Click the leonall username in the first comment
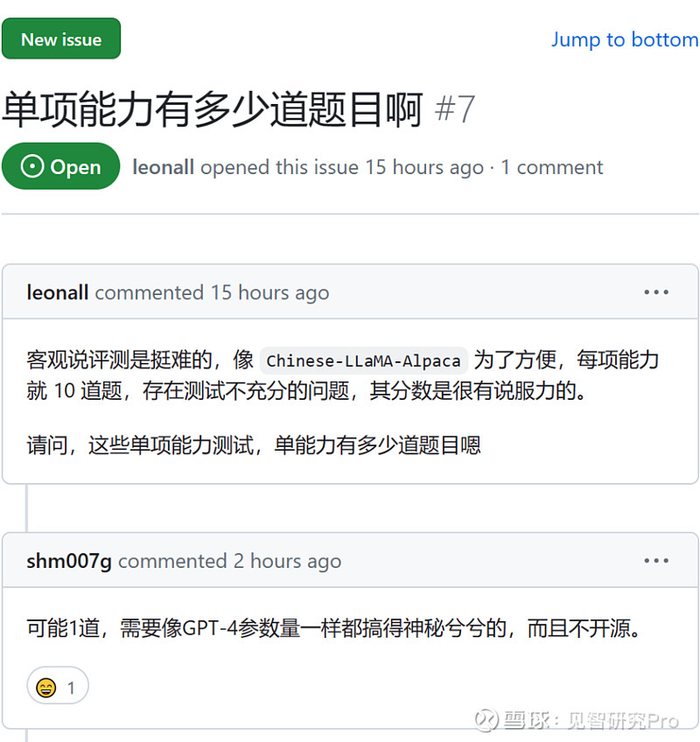The height and width of the screenshot is (742, 700). click(x=58, y=293)
